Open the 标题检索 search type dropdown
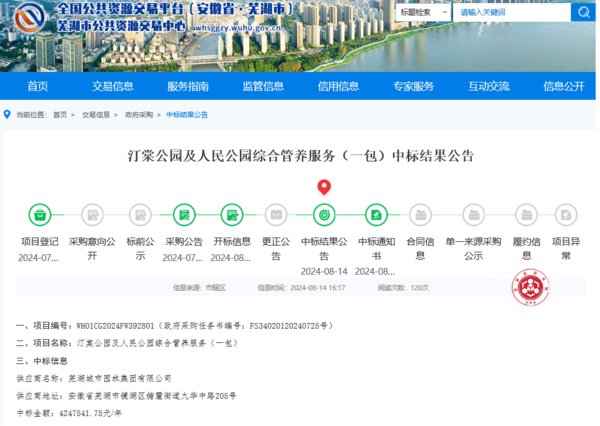The width and height of the screenshot is (600, 426). click(421, 13)
